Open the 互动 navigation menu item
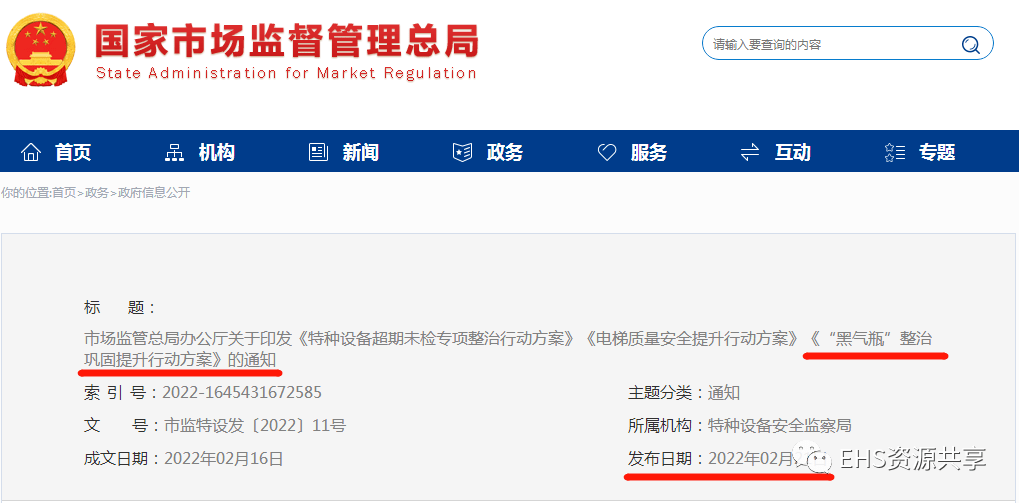Viewport: 1019px width, 503px height. (792, 153)
